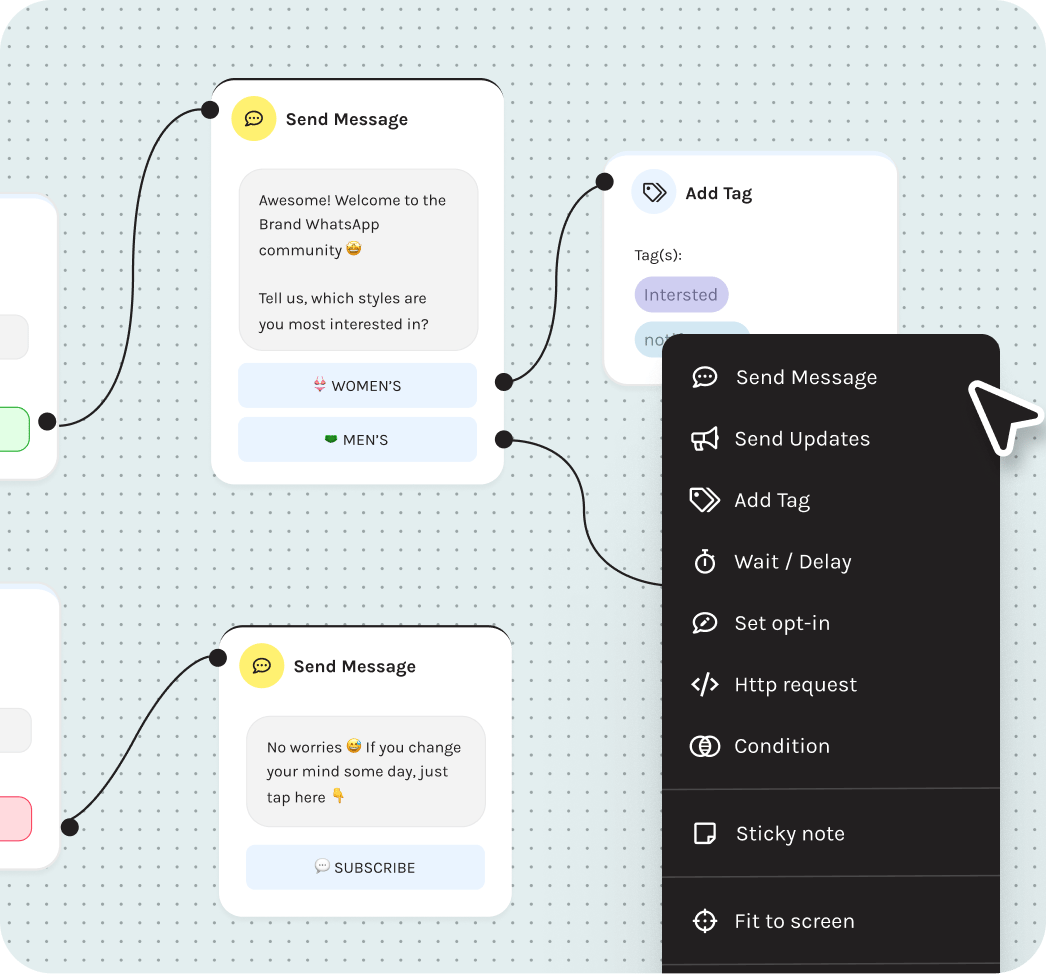Choose Send Updates from the context menu
The height and width of the screenshot is (974, 1046).
(x=802, y=439)
